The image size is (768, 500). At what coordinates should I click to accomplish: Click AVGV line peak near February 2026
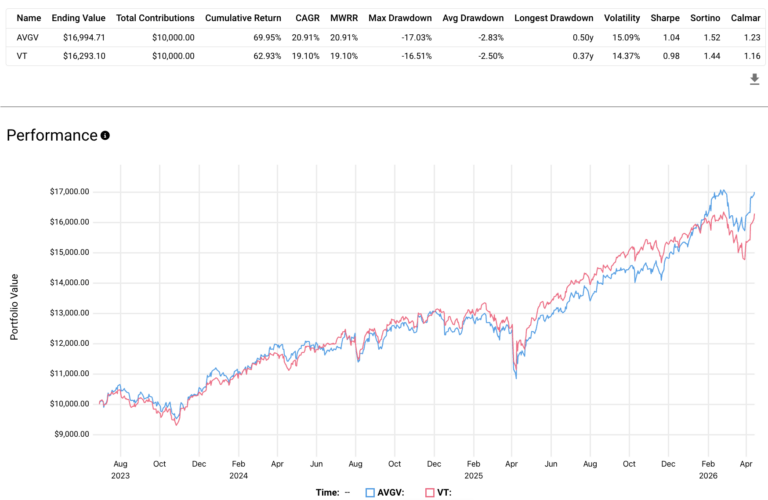pyautogui.click(x=722, y=190)
